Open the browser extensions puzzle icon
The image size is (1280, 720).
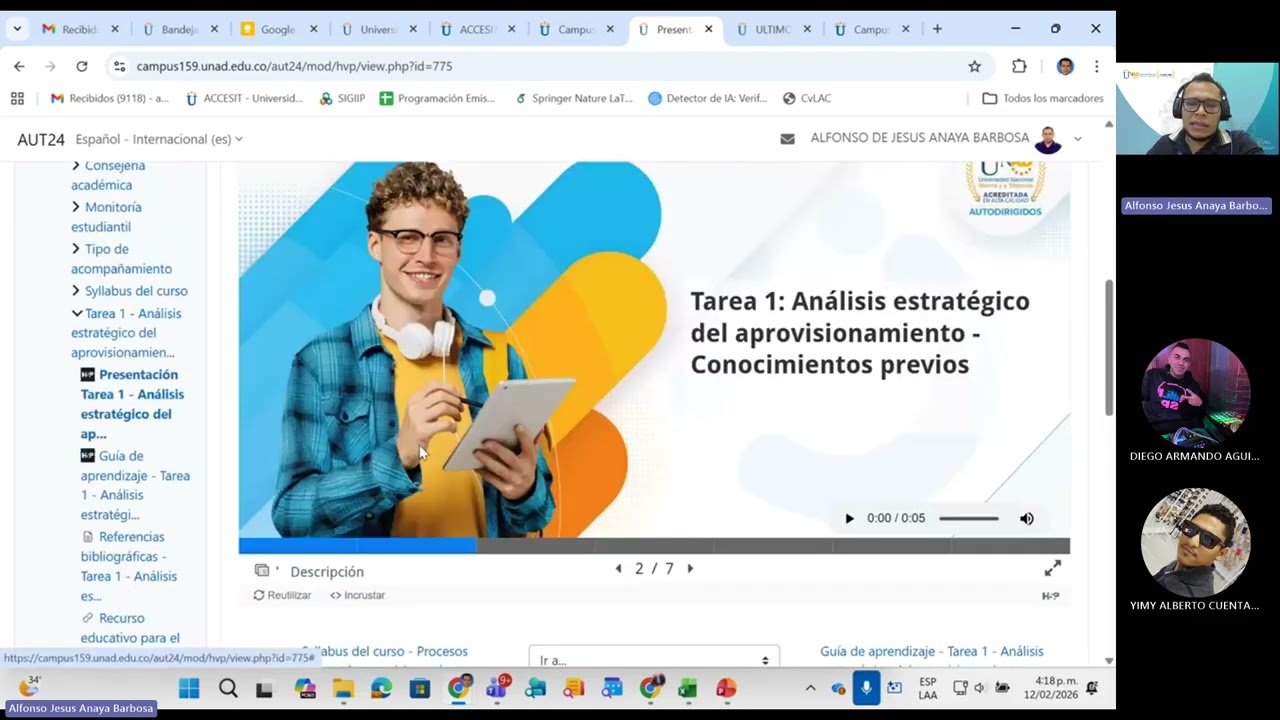[x=1019, y=66]
